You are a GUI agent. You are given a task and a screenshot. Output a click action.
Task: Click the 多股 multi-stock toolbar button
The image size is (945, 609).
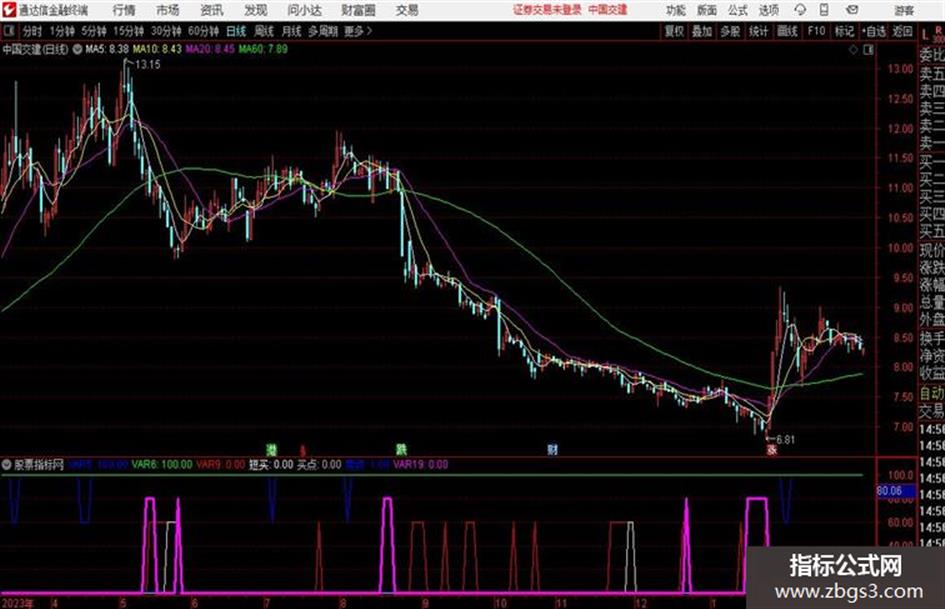(730, 31)
